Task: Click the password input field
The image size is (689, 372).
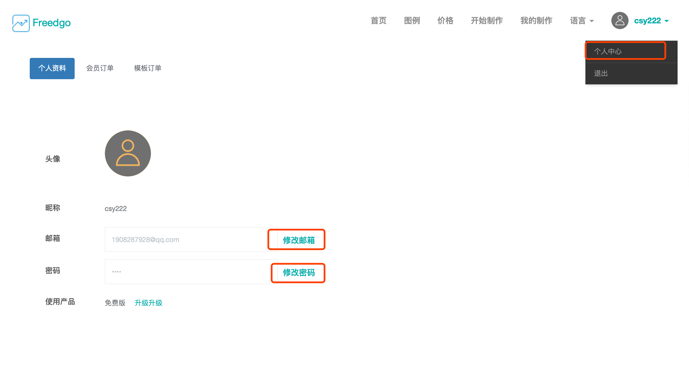Action: [x=191, y=272]
